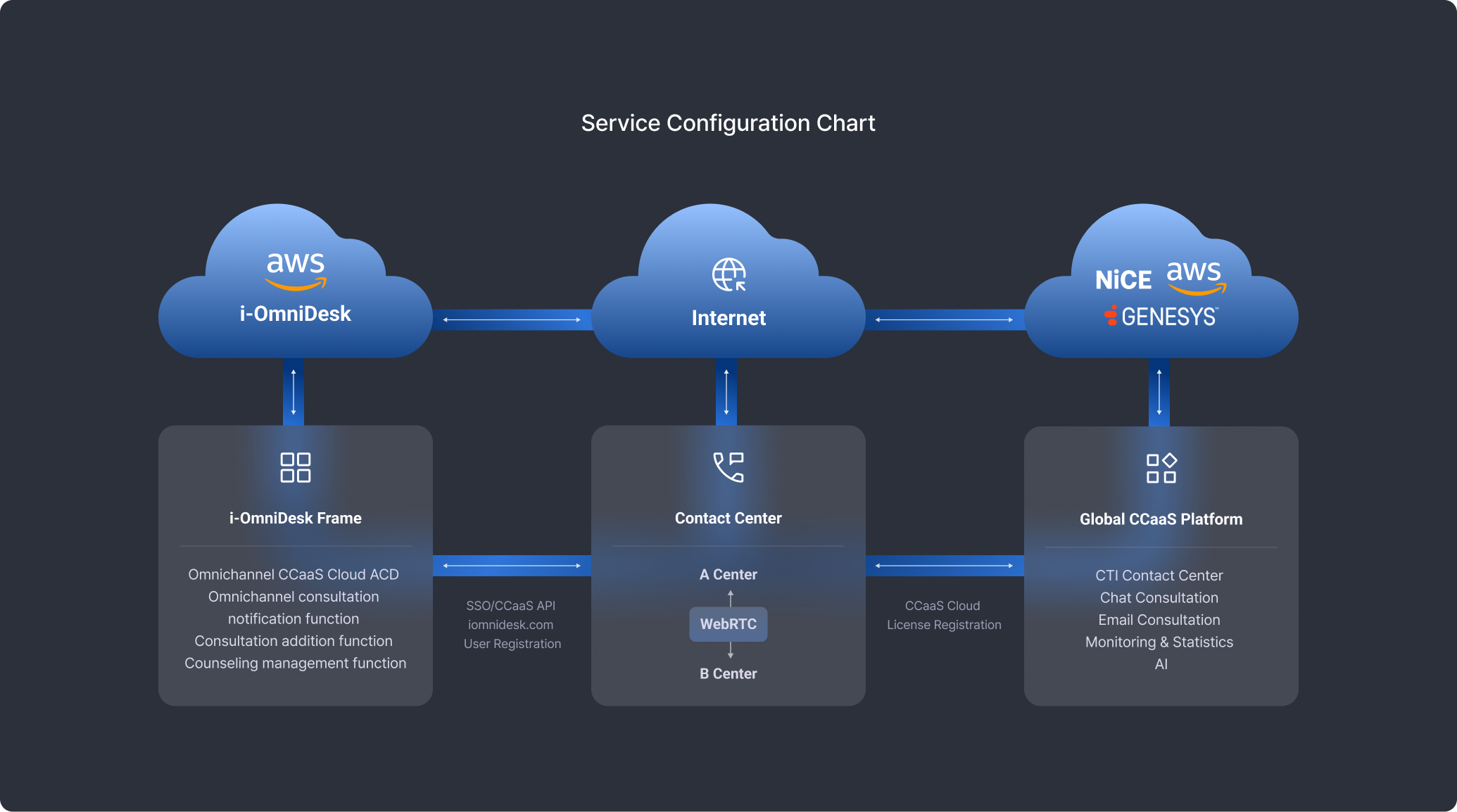Click the globe Internet icon
Screen dimensions: 1457x812
click(x=728, y=274)
